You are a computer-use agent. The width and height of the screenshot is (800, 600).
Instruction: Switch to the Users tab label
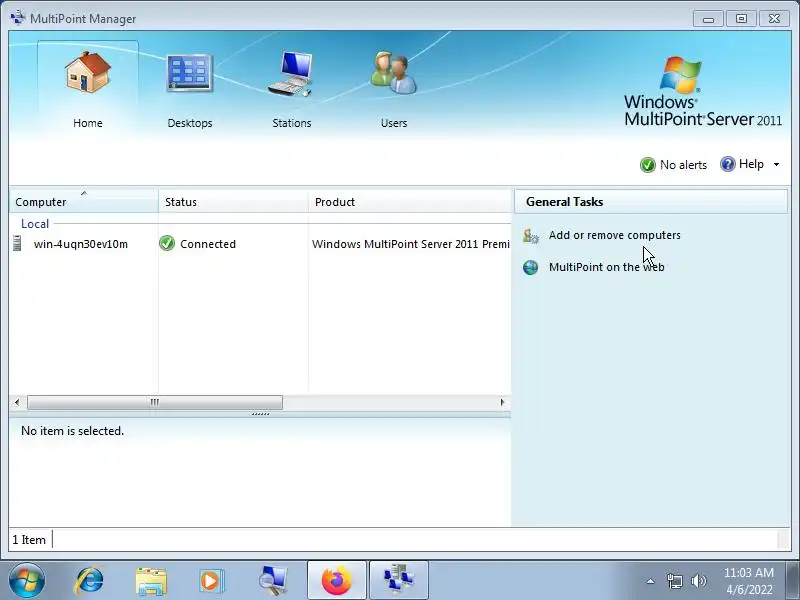click(394, 123)
